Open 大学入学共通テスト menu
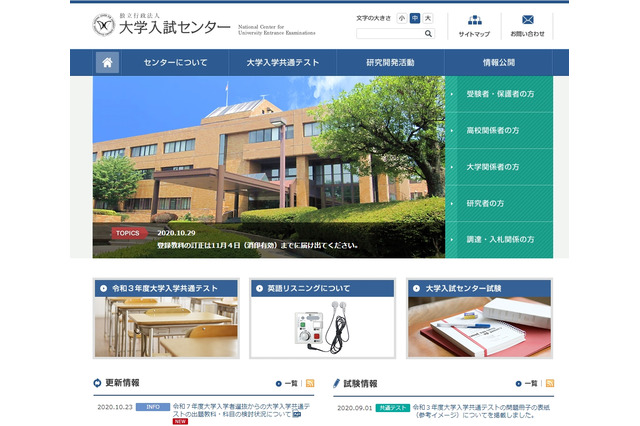 (x=282, y=62)
